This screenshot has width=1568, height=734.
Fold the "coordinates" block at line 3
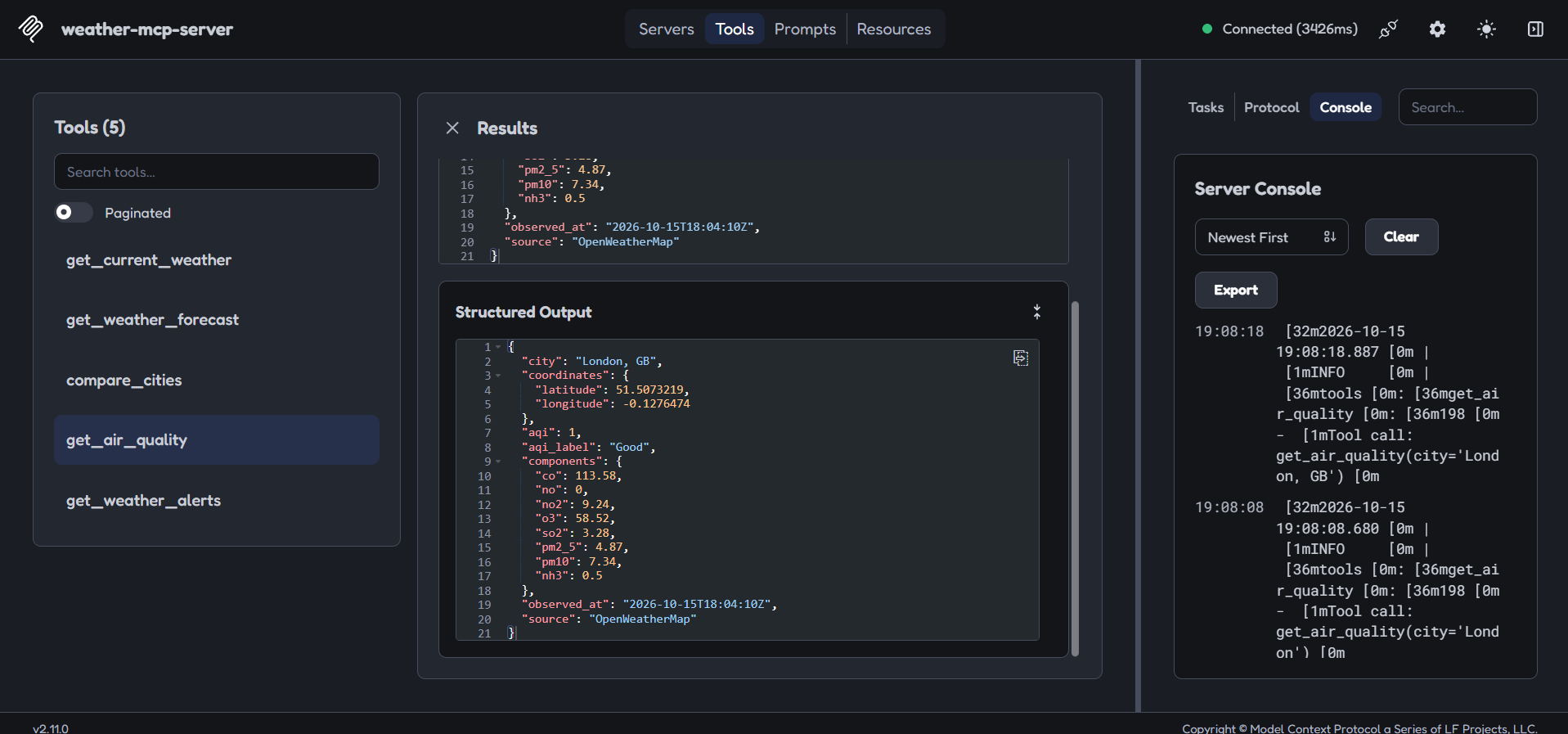tap(498, 376)
